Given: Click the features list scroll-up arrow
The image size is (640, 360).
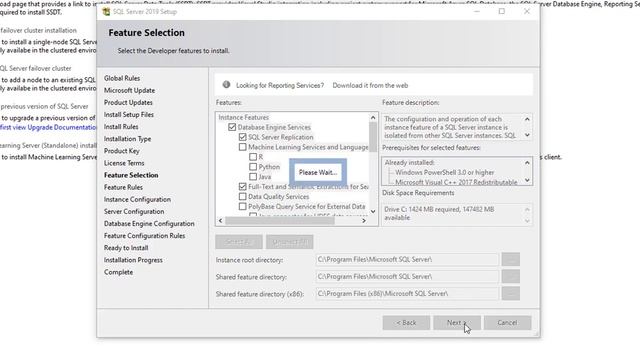Looking at the screenshot, I should coord(373,118).
